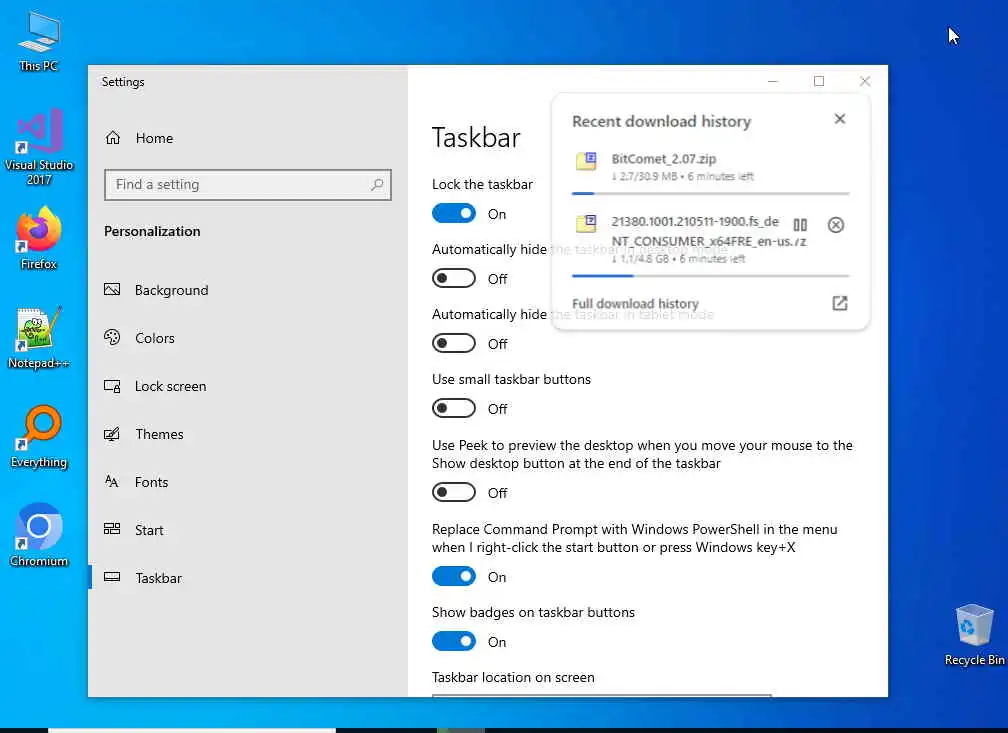Open Themes settings page
Image resolution: width=1008 pixels, height=733 pixels.
159,434
